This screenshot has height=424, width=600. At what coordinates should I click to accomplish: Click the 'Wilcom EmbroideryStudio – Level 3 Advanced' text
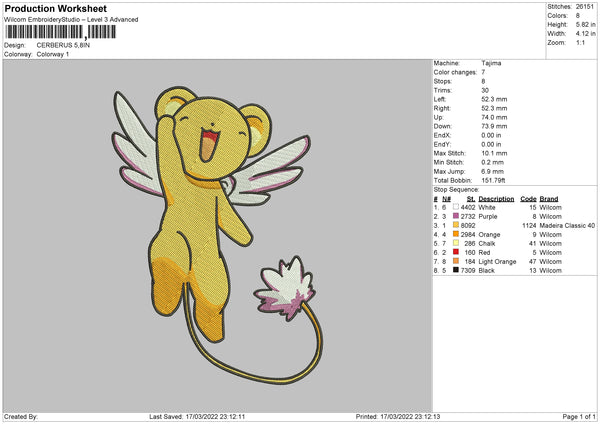(x=71, y=20)
